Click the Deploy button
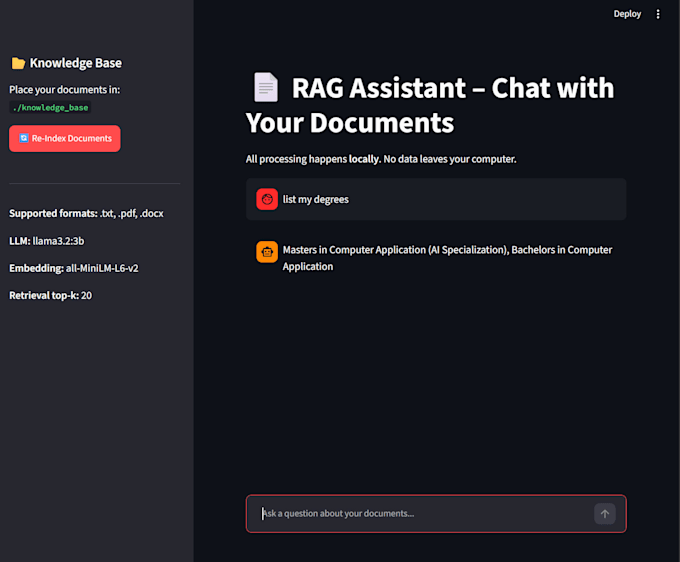680x562 pixels. (627, 14)
